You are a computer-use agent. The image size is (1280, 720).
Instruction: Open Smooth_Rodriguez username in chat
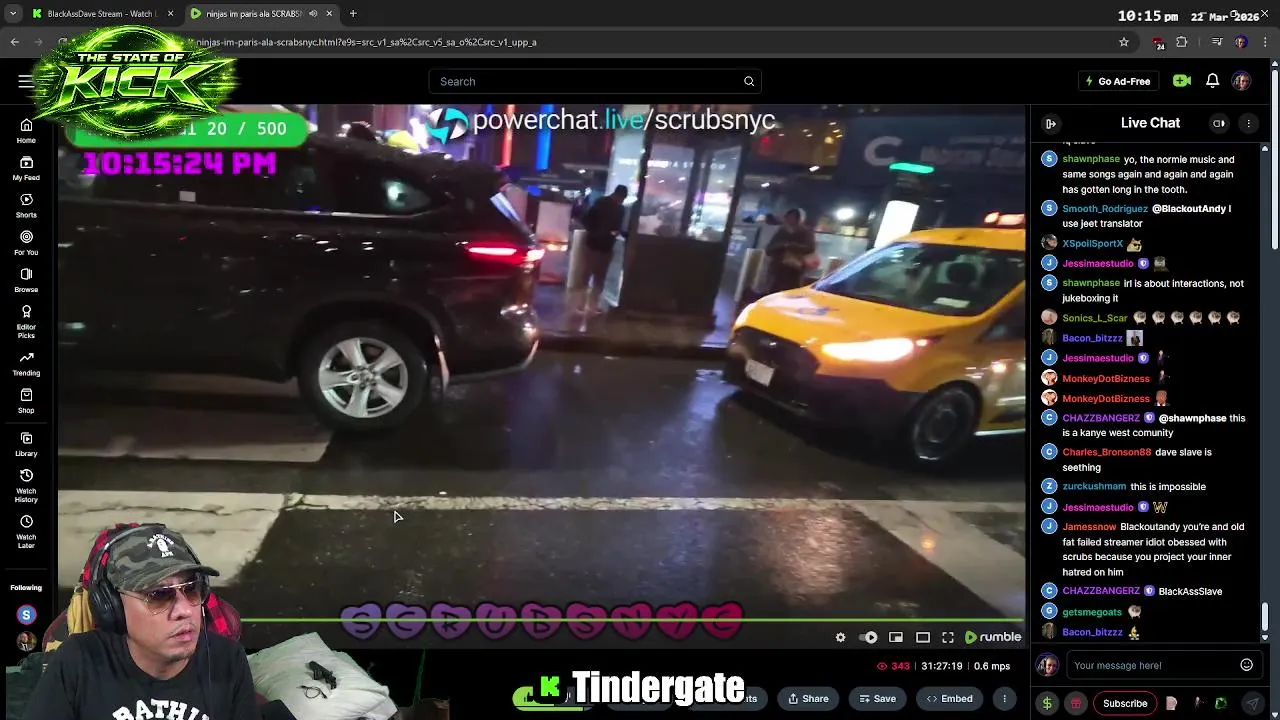(1105, 209)
